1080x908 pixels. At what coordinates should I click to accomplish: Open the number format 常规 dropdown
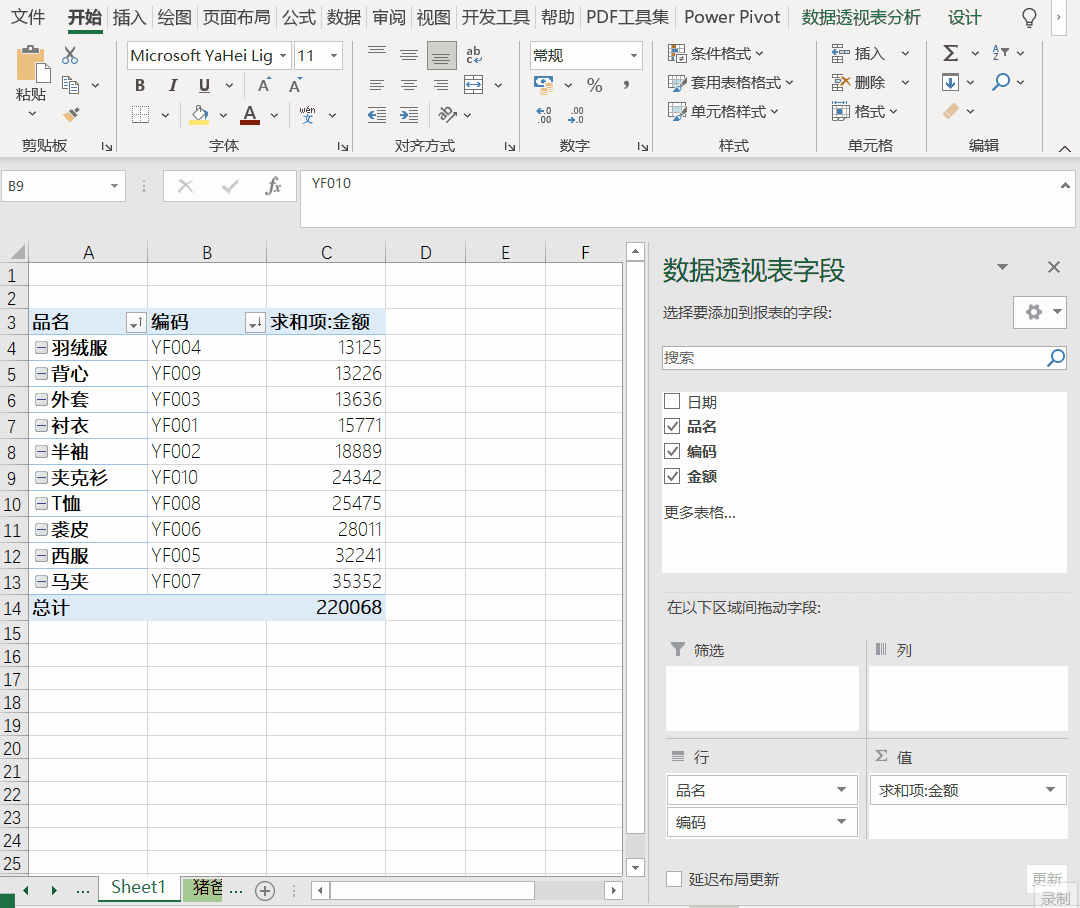(634, 56)
